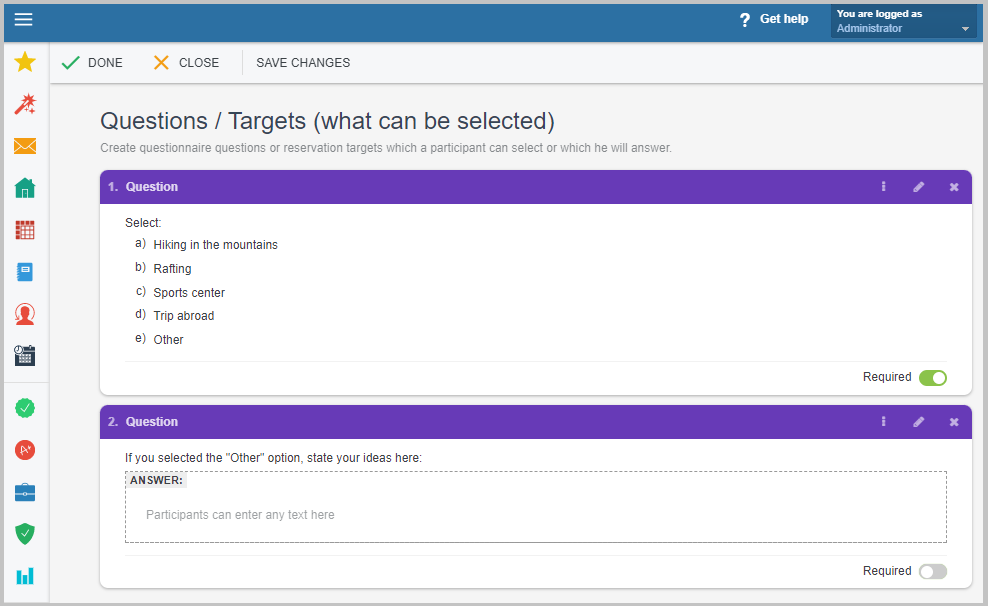
Task: Go to the green house home icon
Action: [x=25, y=188]
